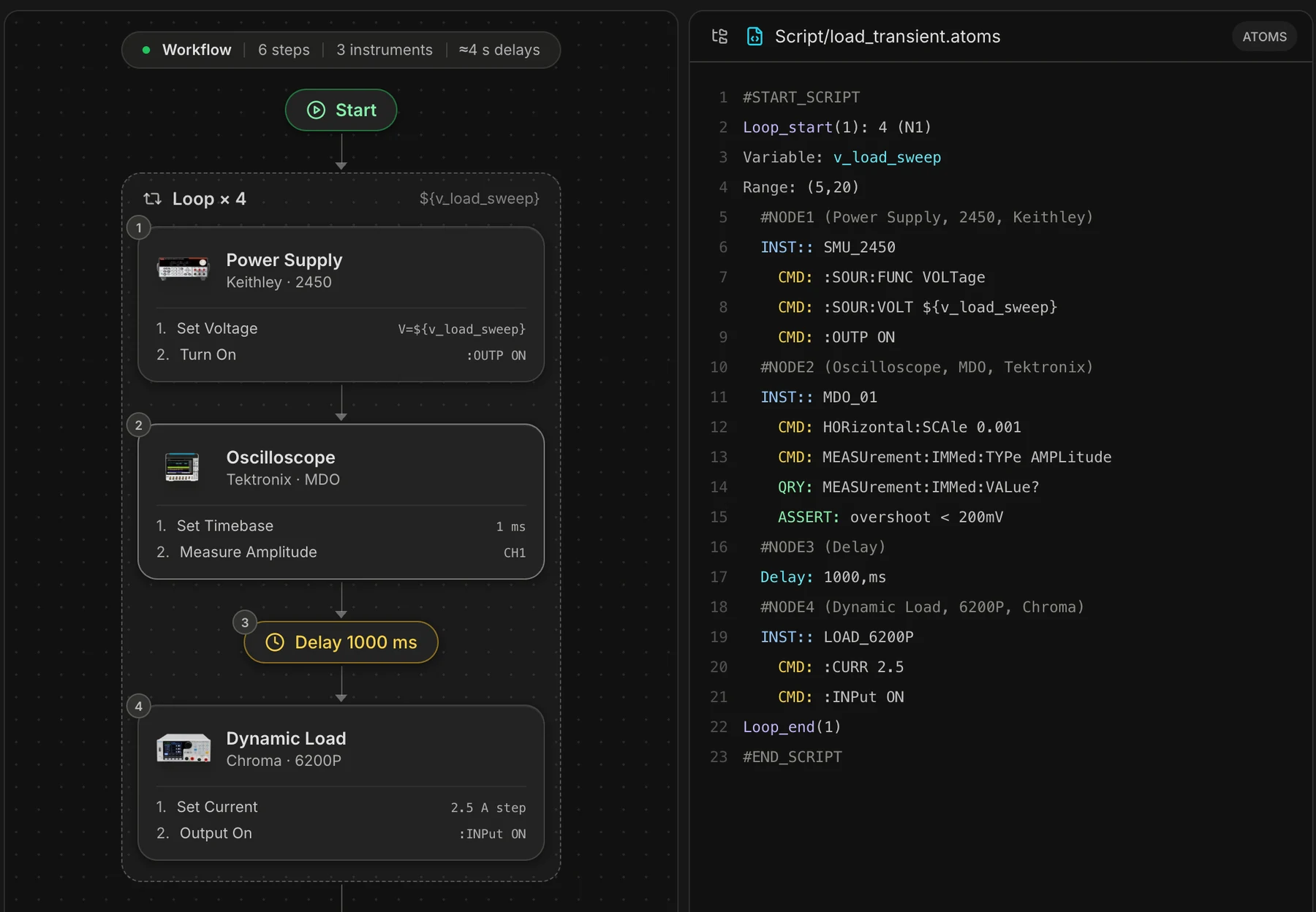Click the #START_SCRIPT code line
This screenshot has width=1316, height=912.
pyautogui.click(x=801, y=97)
